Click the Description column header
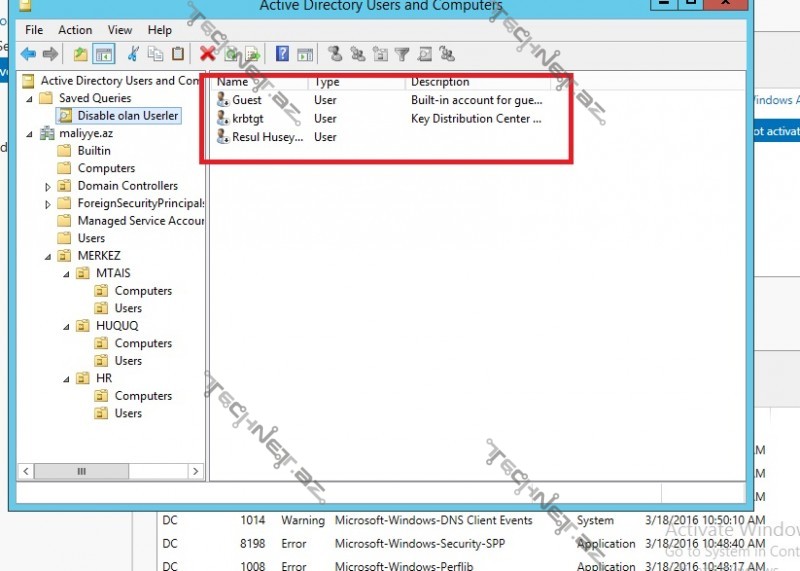800x571 pixels. [440, 82]
